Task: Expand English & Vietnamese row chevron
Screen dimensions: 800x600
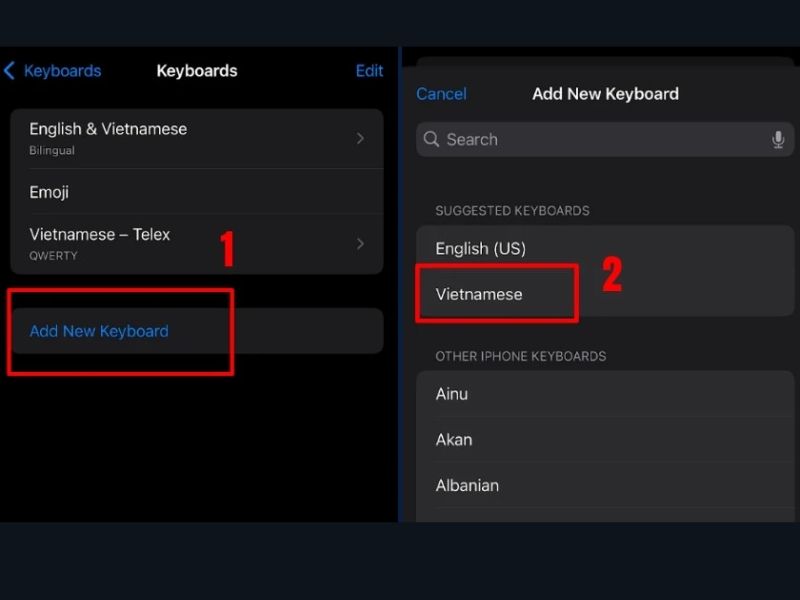Action: [360, 138]
